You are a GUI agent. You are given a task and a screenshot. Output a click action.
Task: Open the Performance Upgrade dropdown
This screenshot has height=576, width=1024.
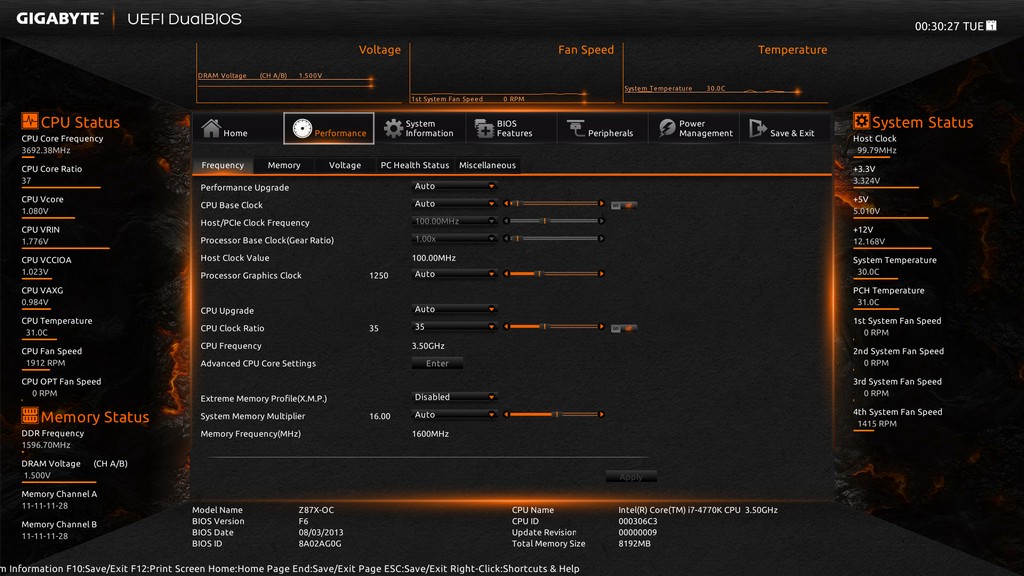pos(455,186)
